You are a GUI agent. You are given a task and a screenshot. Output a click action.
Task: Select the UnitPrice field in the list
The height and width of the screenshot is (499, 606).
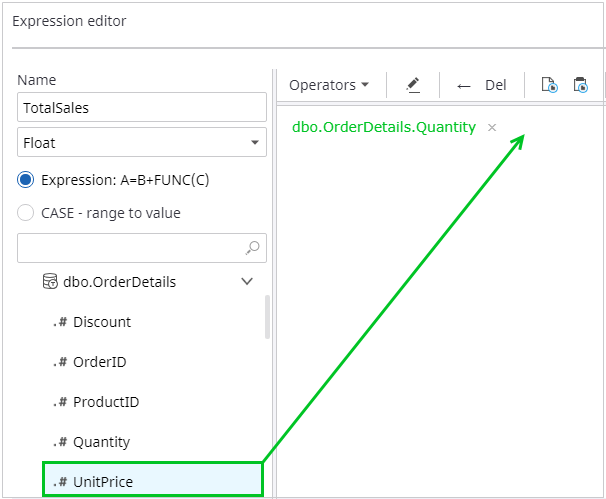103,482
